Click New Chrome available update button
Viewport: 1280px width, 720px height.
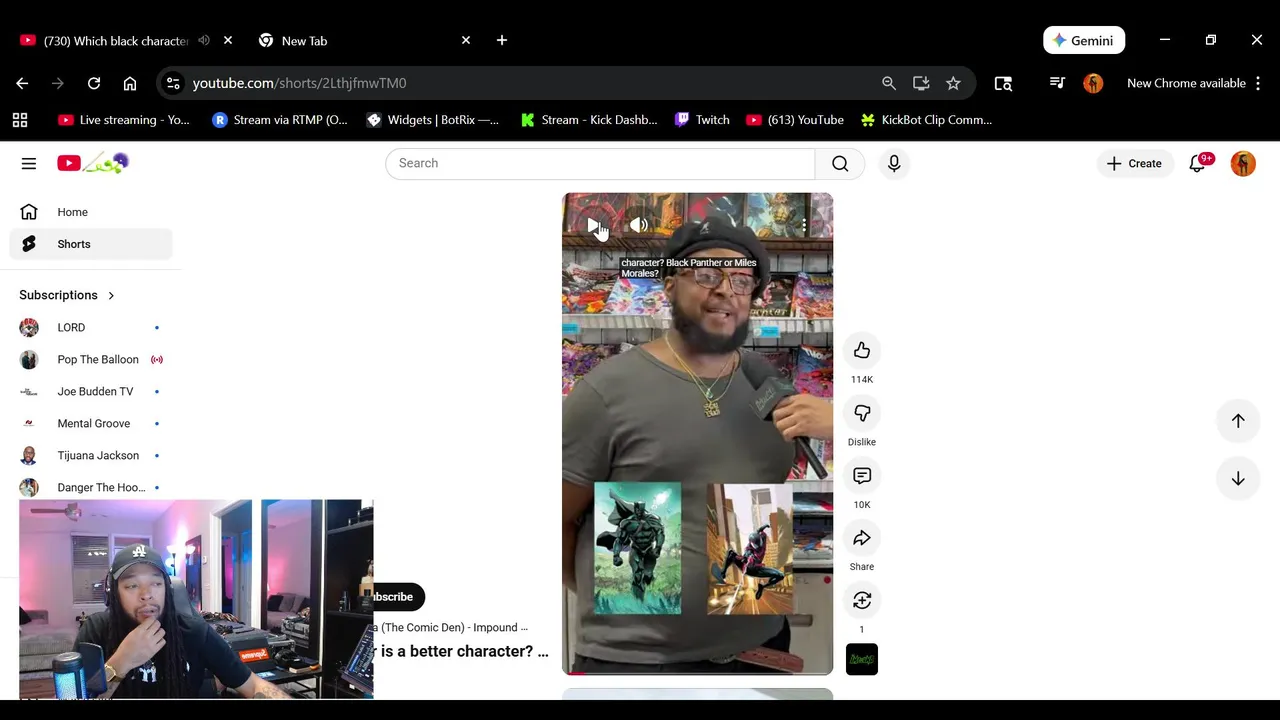coord(1194,83)
